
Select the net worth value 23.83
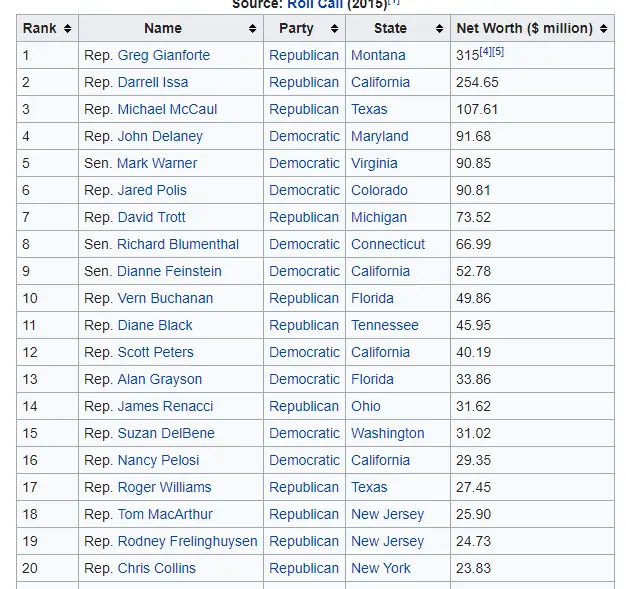[x=473, y=568]
